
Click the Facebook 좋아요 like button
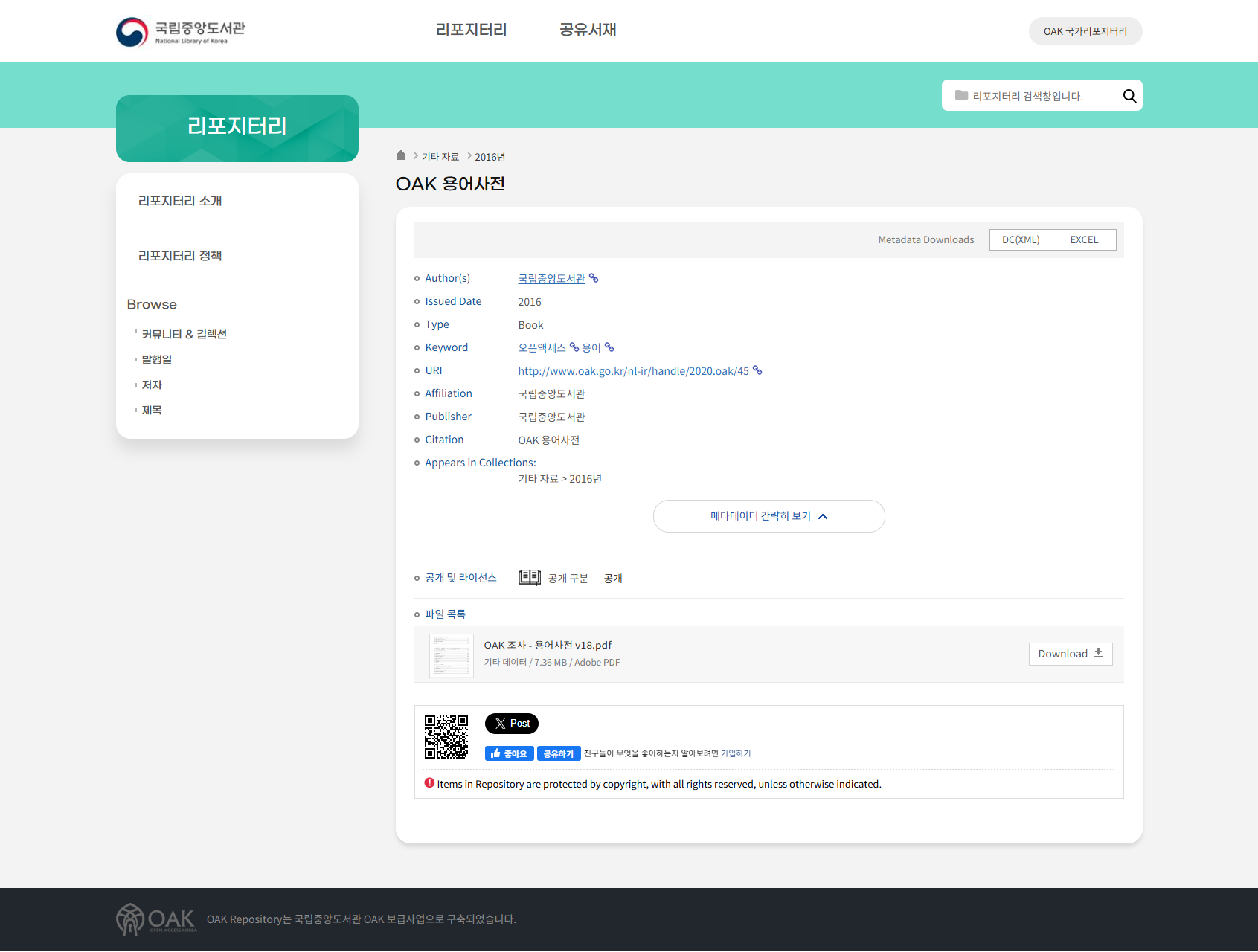tap(509, 753)
